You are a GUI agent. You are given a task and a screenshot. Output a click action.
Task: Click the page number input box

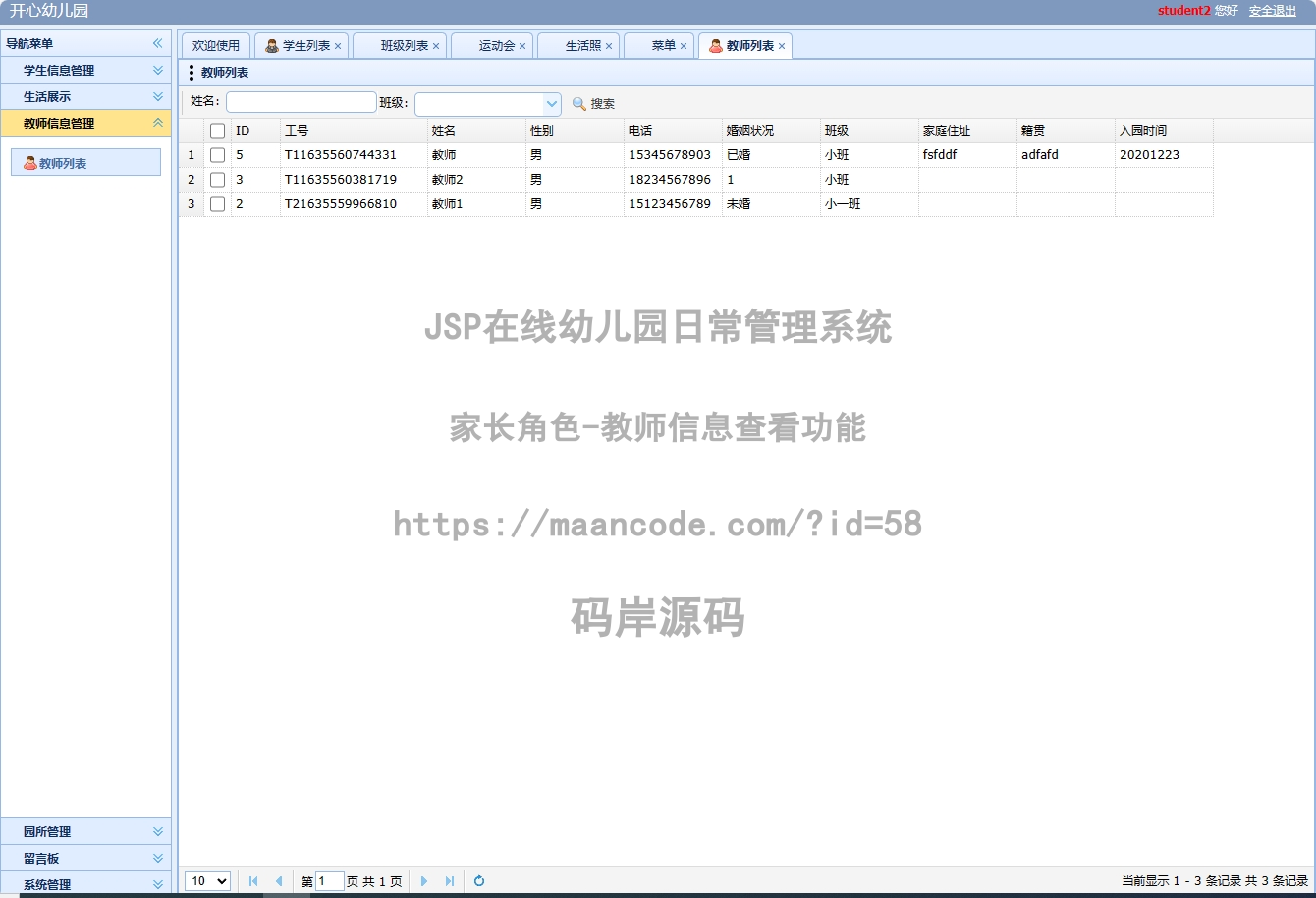point(330,881)
